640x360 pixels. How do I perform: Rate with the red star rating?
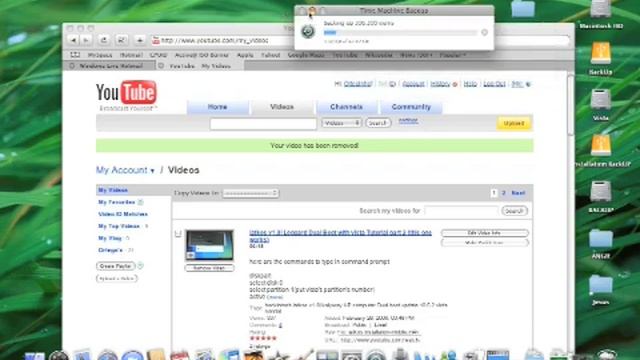(263, 338)
